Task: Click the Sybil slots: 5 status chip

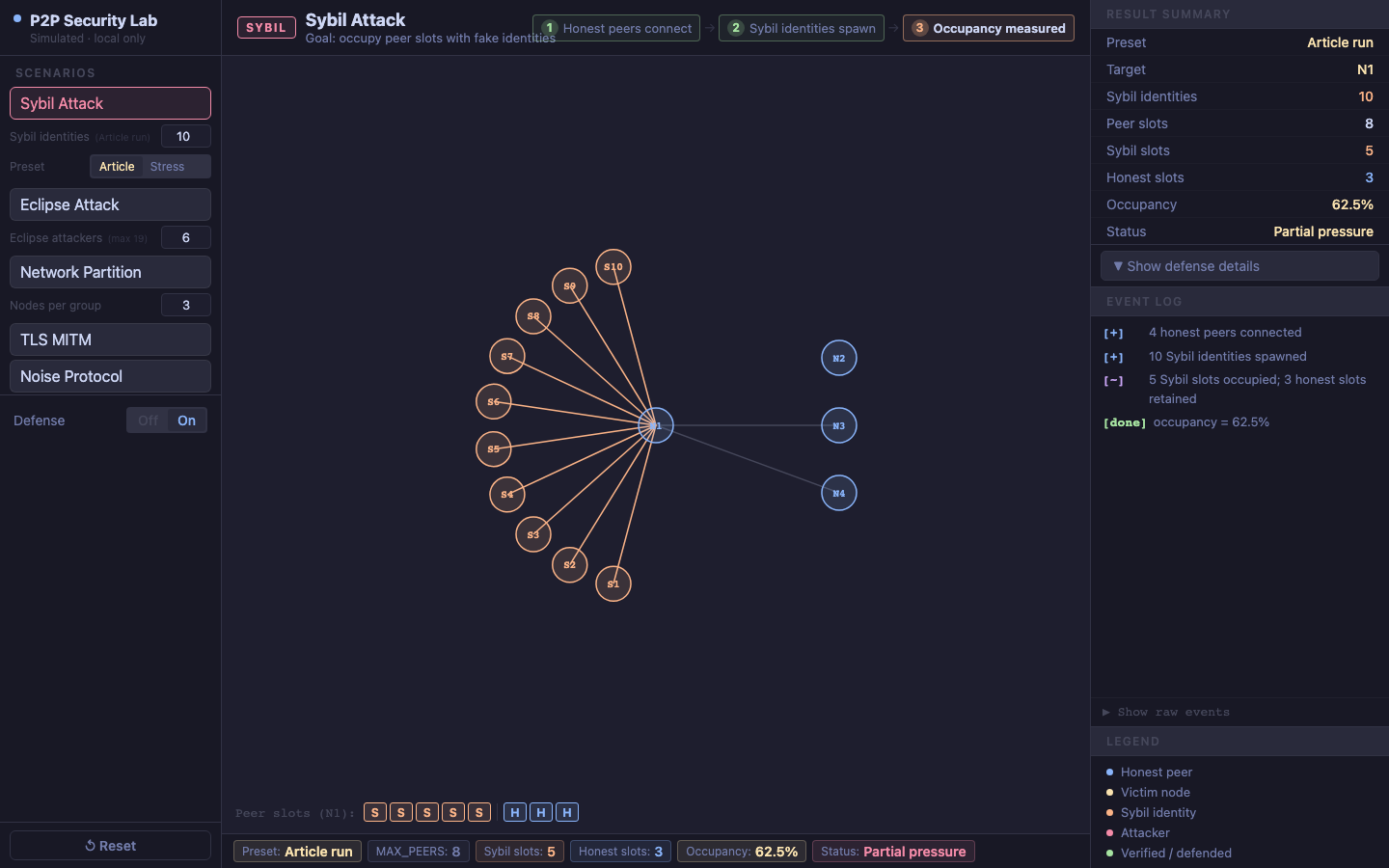Action: (520, 852)
